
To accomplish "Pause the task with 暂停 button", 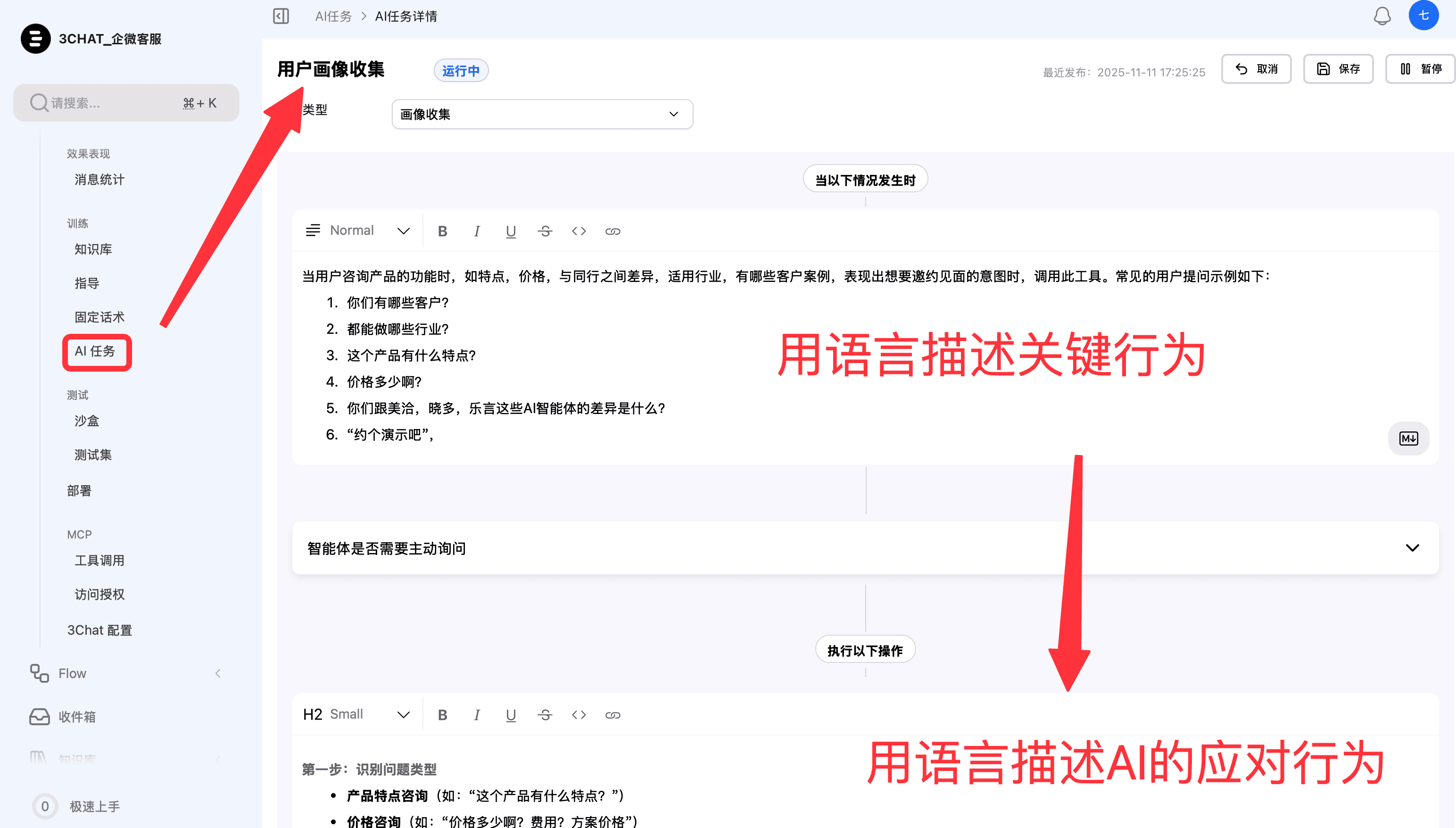I will tap(1420, 69).
